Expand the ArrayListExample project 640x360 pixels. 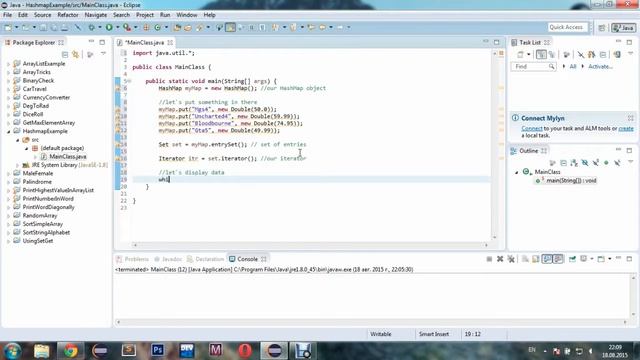(8, 64)
